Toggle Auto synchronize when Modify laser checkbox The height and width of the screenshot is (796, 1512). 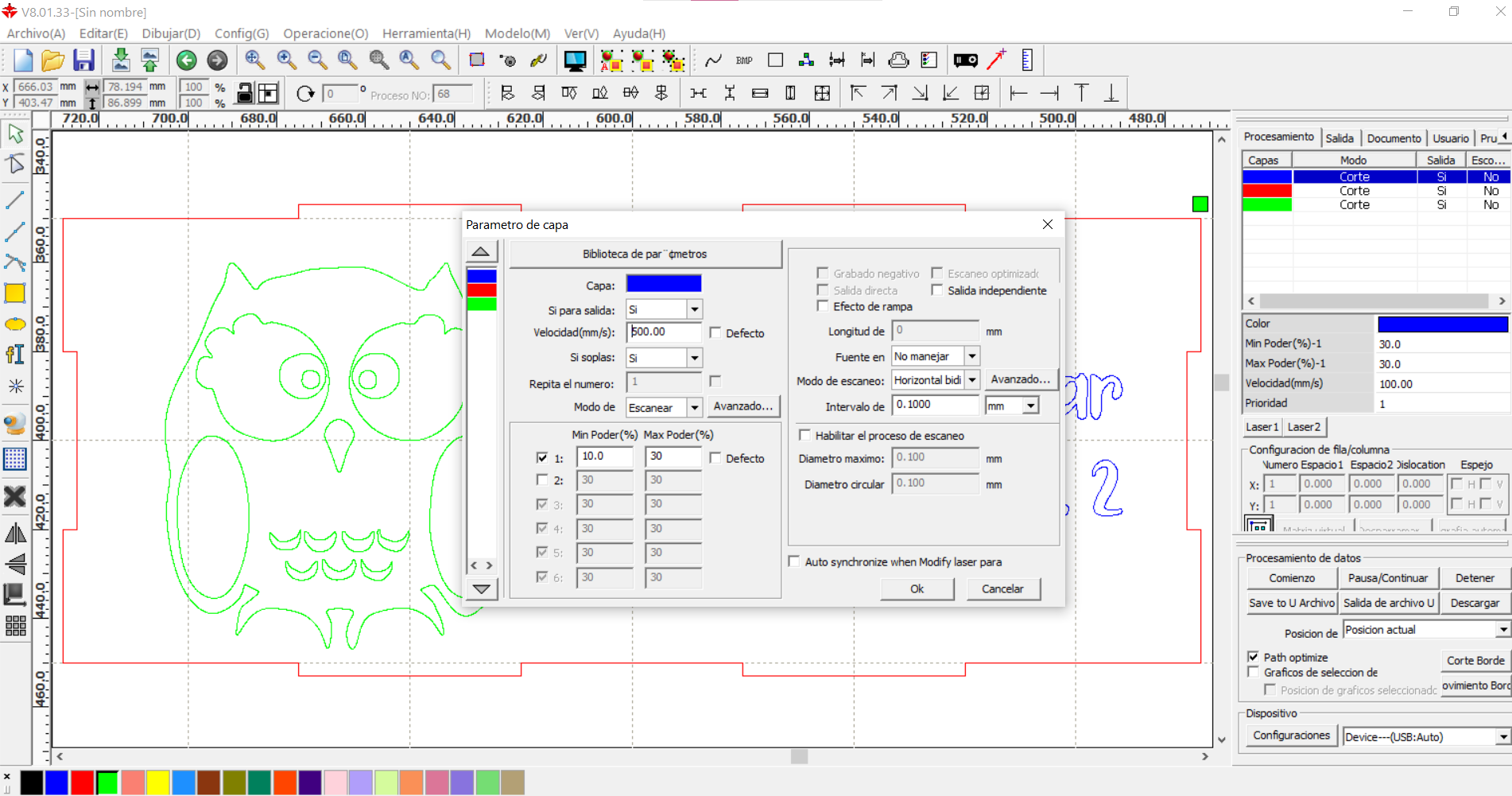click(x=794, y=561)
